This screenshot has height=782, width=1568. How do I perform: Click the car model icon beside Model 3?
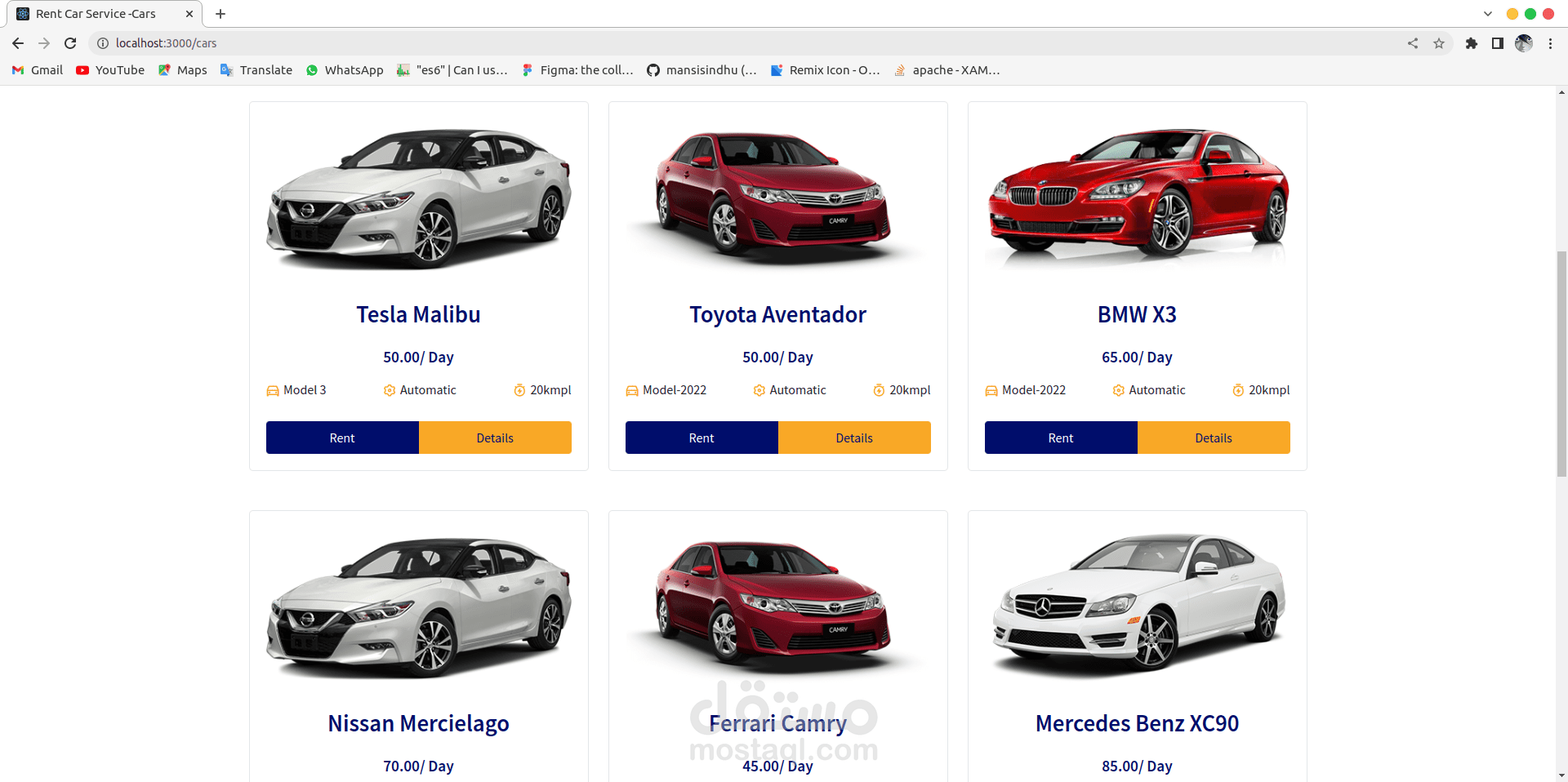tap(273, 391)
